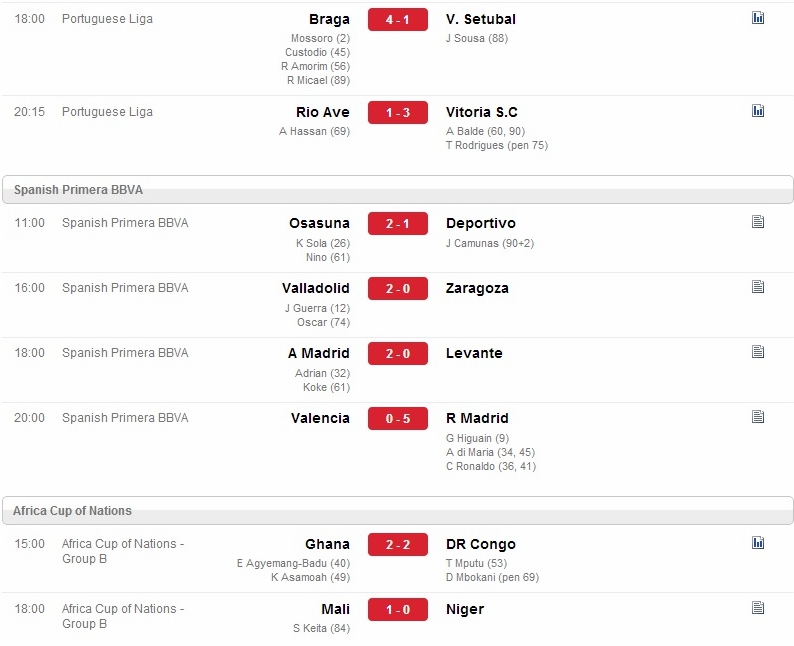The image size is (794, 646).
Task: Open report icon for Osasuna vs Deportivo
Action: (x=758, y=221)
